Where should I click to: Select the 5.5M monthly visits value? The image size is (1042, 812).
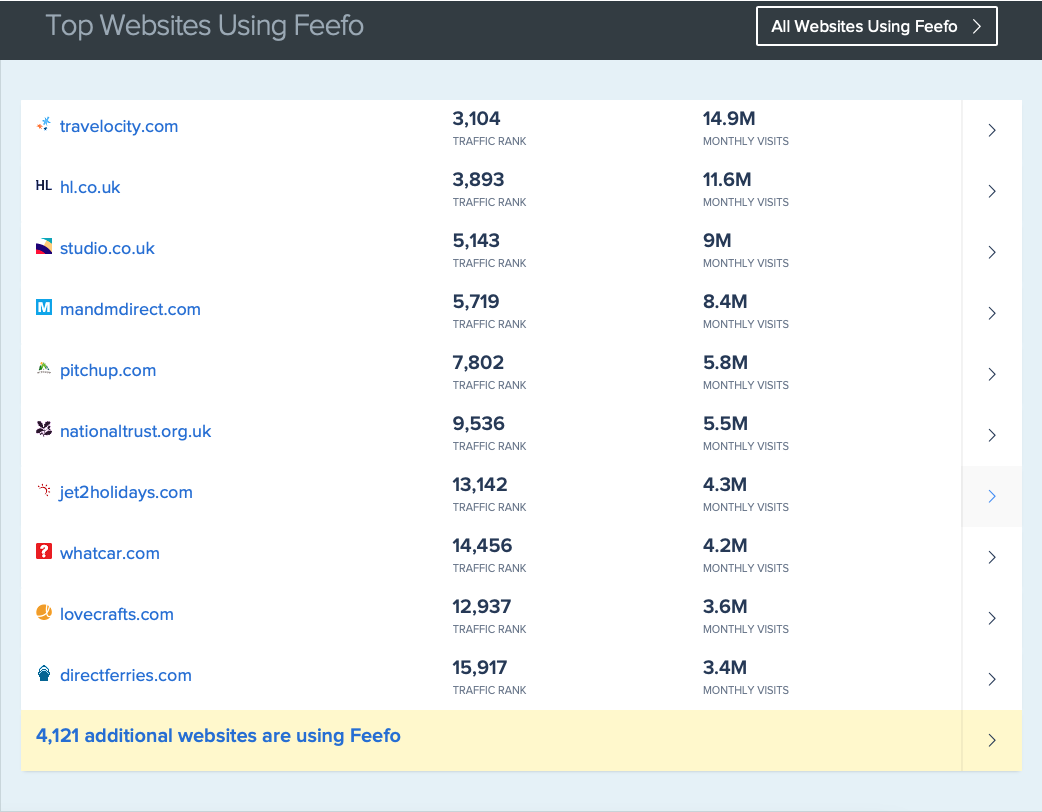(726, 424)
